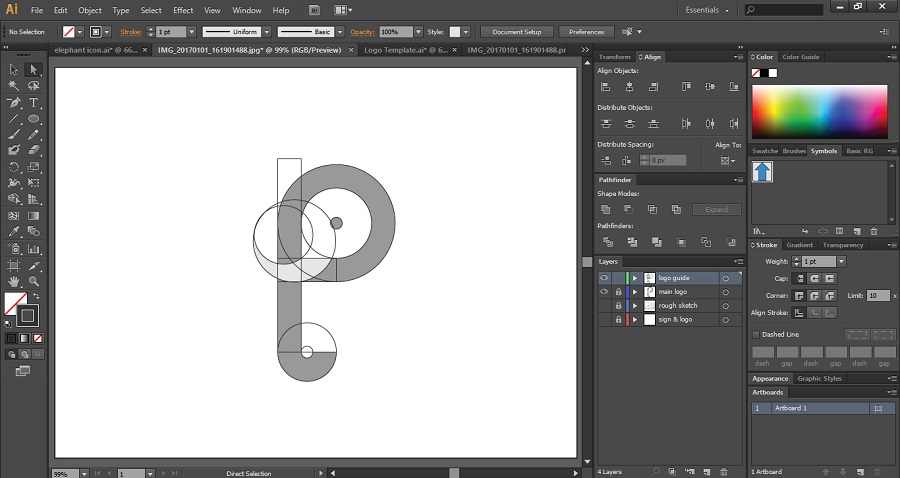Screen dimensions: 900x478
Task: Click the Preferences button
Action: [586, 32]
